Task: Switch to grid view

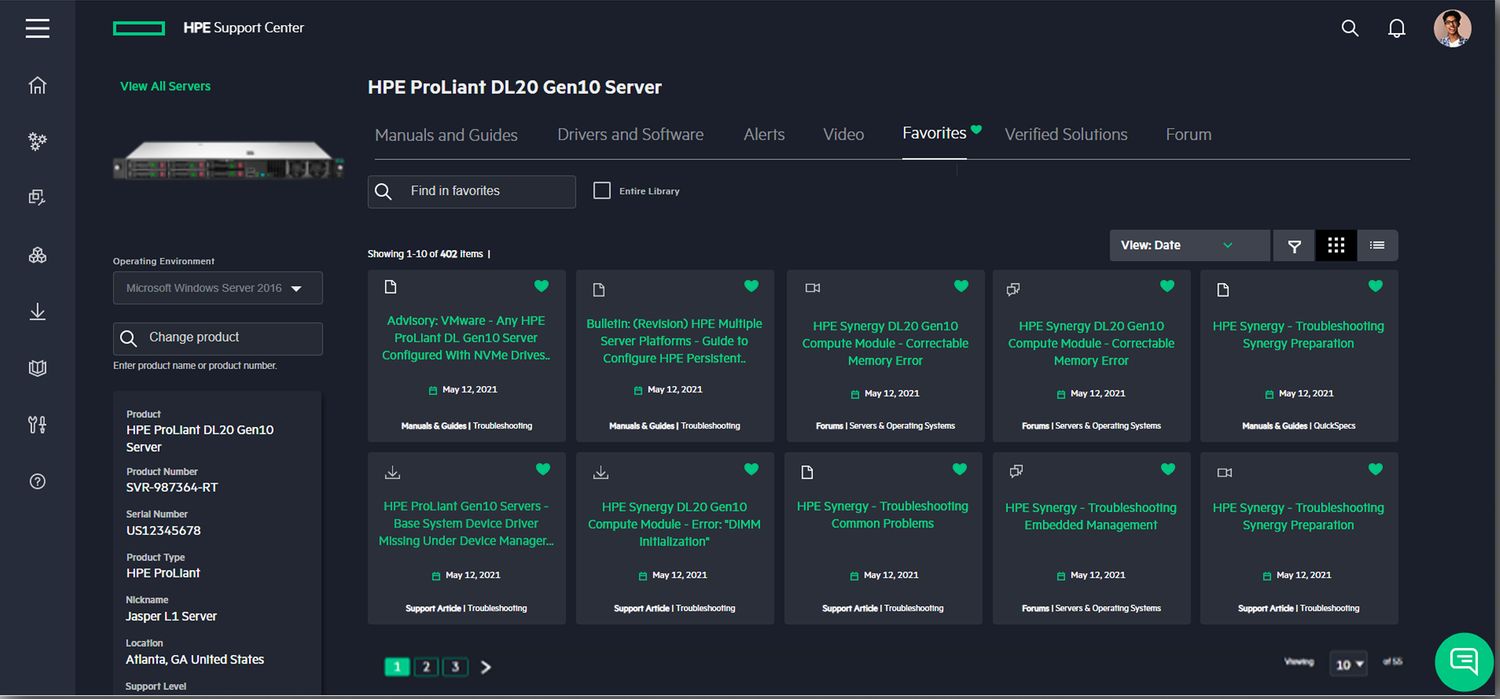Action: click(1336, 246)
